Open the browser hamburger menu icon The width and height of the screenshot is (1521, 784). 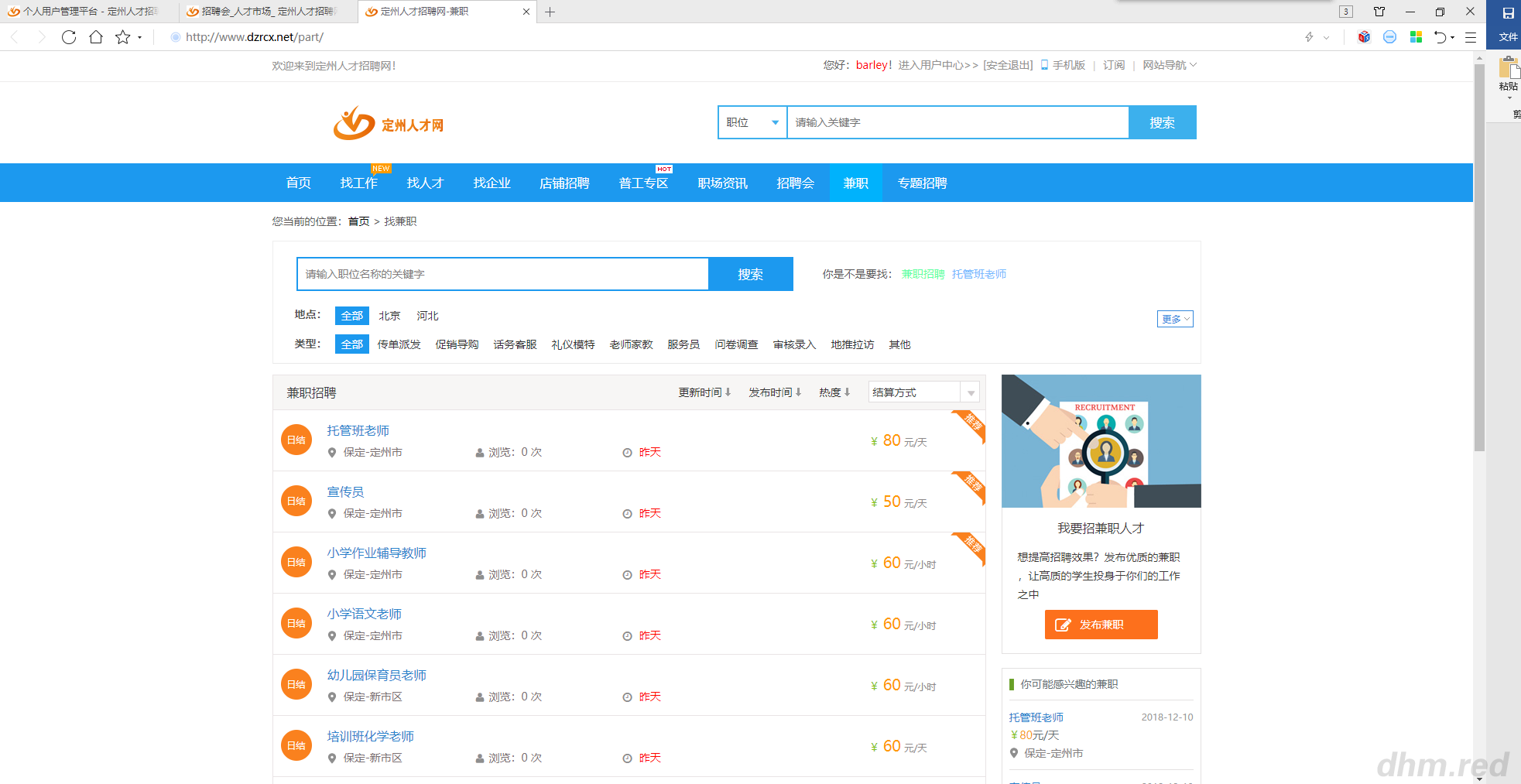[1471, 37]
